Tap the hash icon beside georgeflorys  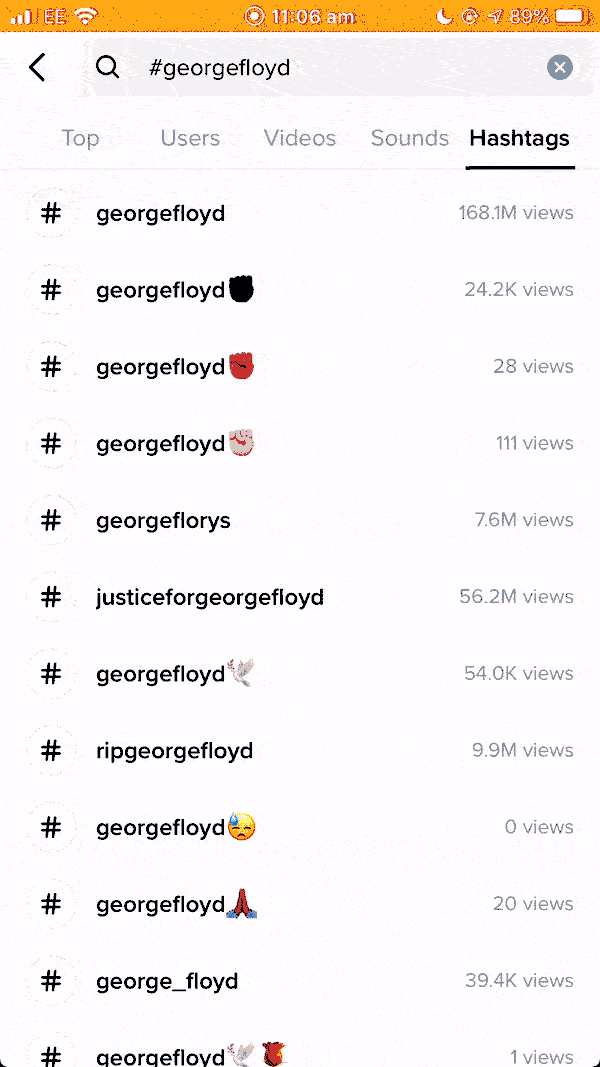(51, 520)
